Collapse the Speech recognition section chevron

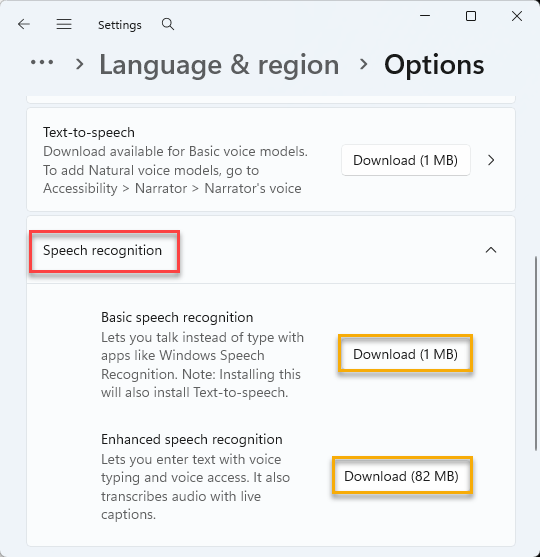(x=491, y=250)
